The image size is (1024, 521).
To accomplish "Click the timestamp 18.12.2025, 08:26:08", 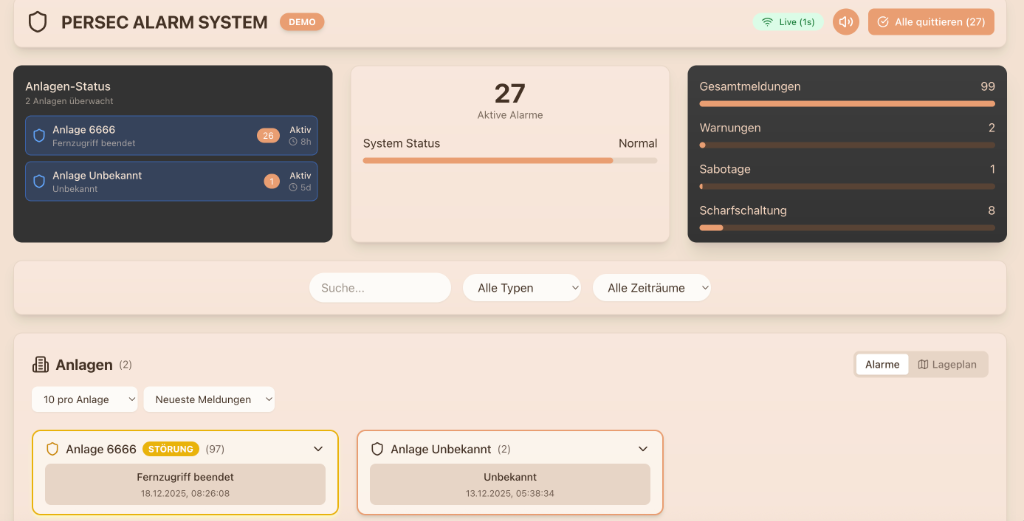I will (185, 494).
